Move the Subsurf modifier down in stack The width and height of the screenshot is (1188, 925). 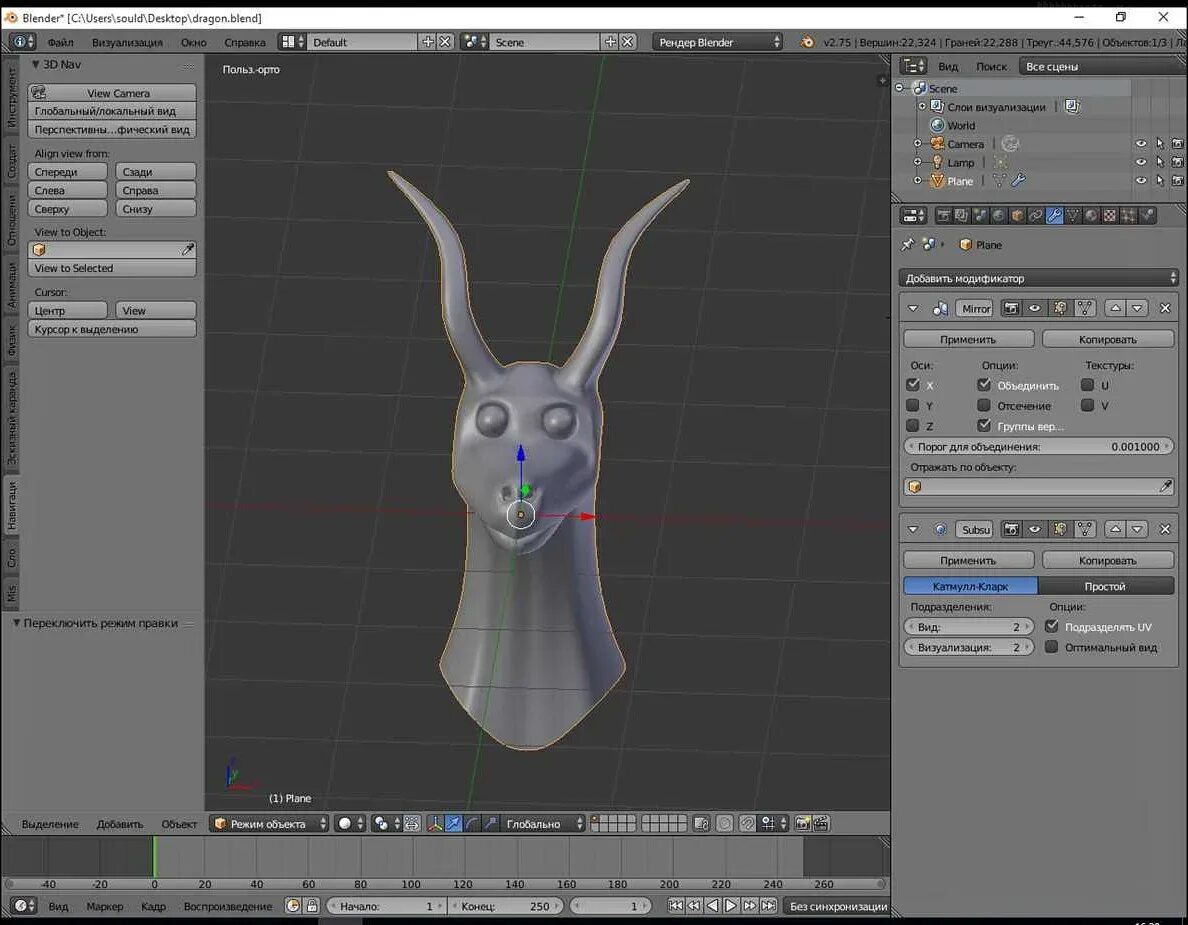[1137, 530]
